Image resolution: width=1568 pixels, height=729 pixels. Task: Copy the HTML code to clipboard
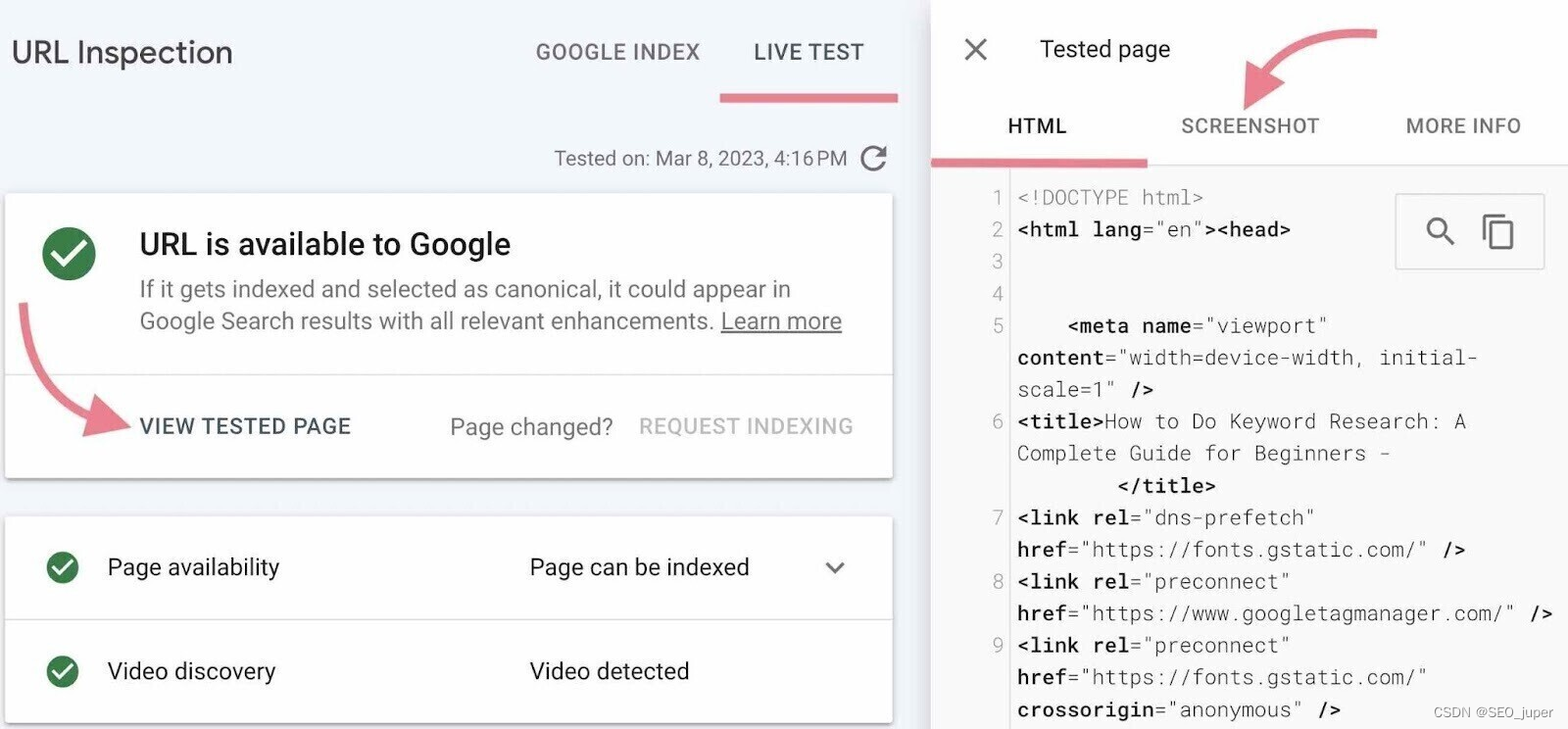click(1497, 231)
